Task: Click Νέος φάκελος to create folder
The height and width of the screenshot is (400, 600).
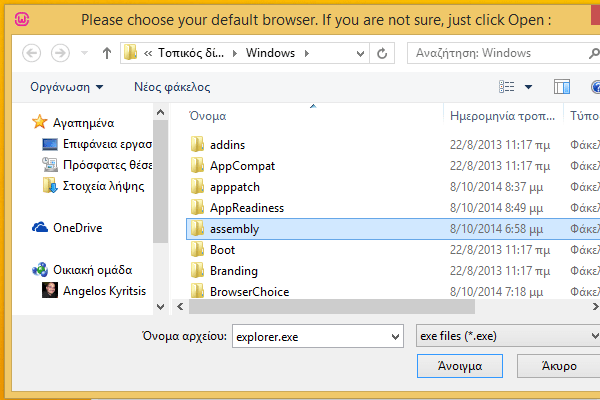Action: tap(177, 88)
